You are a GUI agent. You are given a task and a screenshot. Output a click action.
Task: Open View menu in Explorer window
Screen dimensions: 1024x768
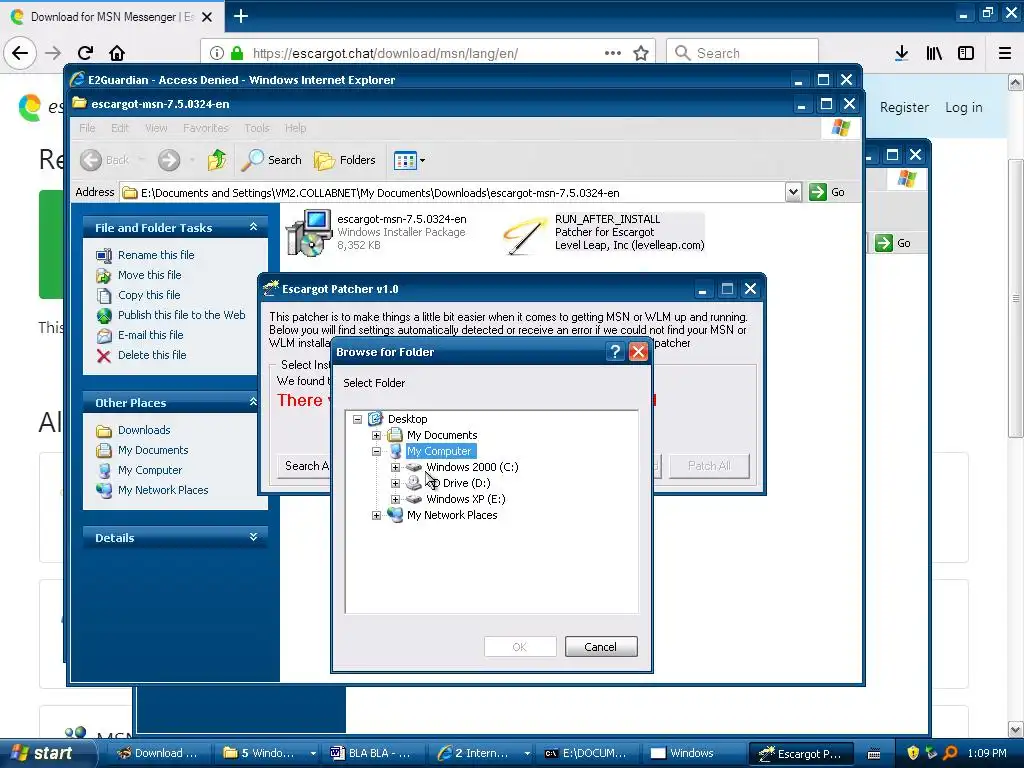156,128
